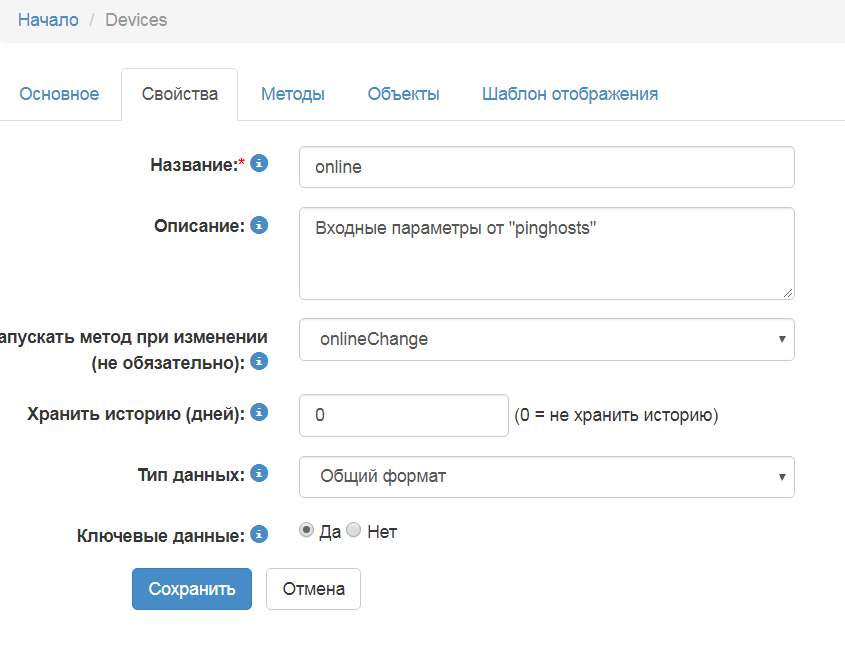Click the info icon beside Описание field

(x=259, y=225)
